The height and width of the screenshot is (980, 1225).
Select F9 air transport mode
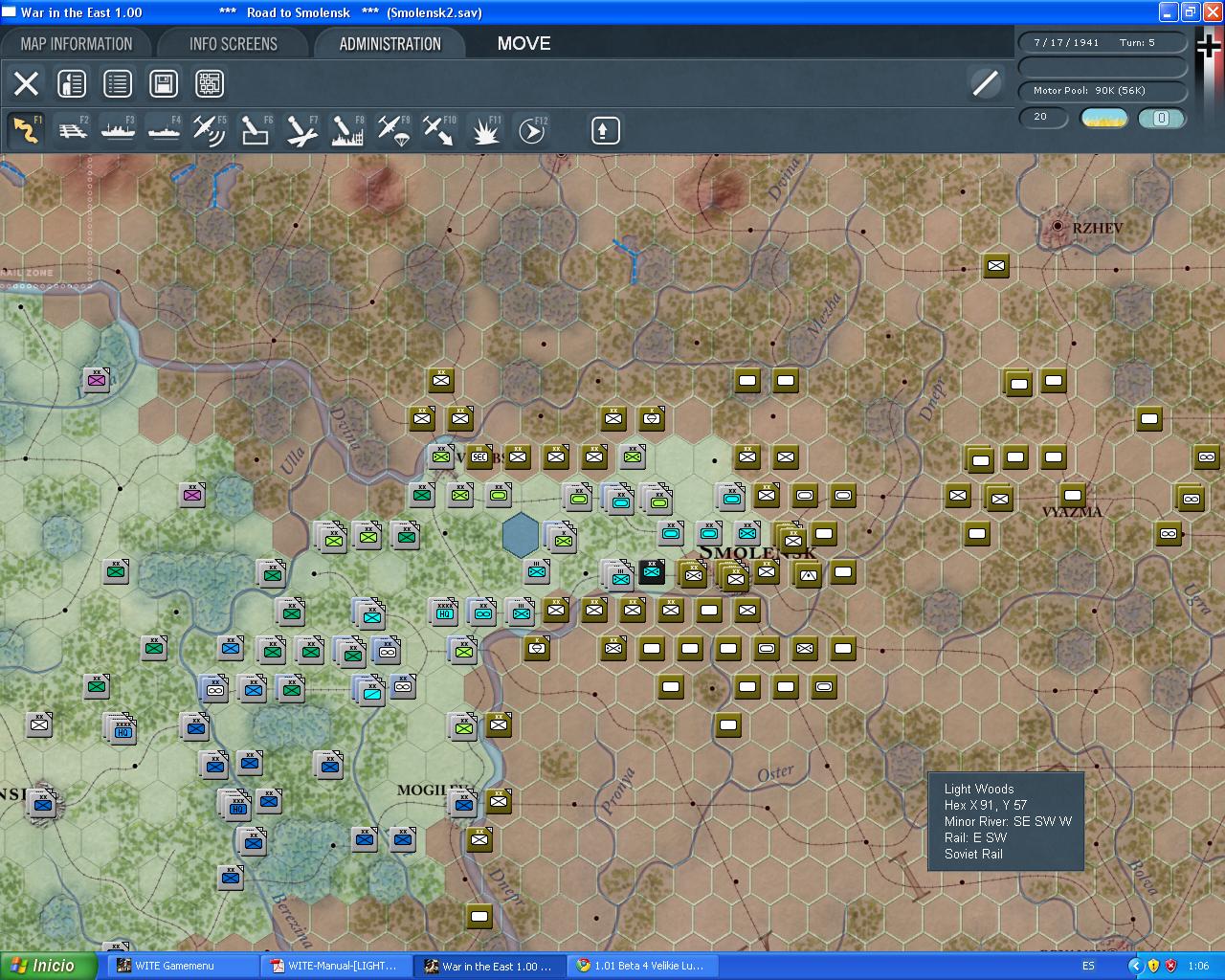(x=393, y=130)
